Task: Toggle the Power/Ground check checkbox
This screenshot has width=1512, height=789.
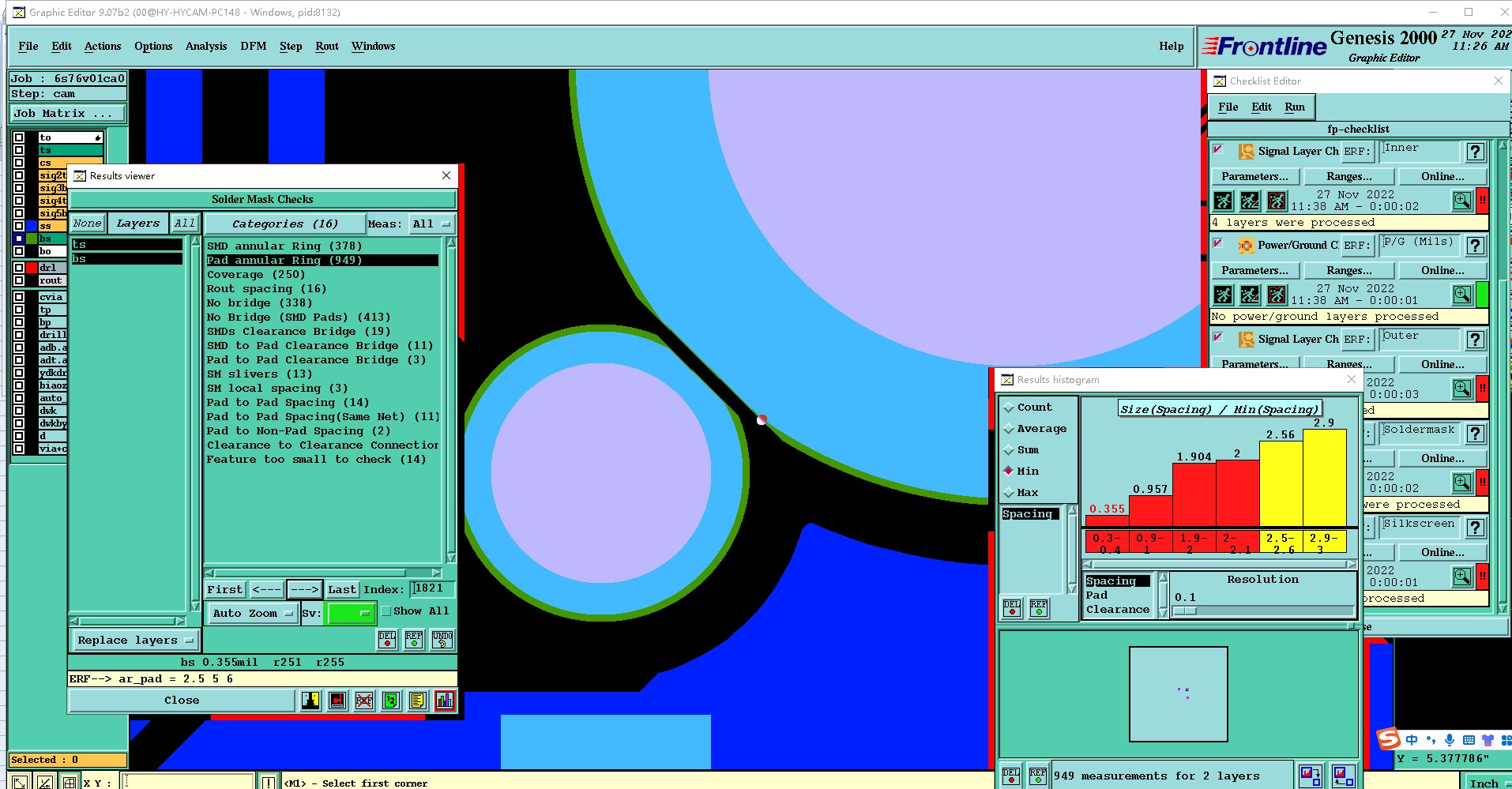Action: coord(1218,243)
